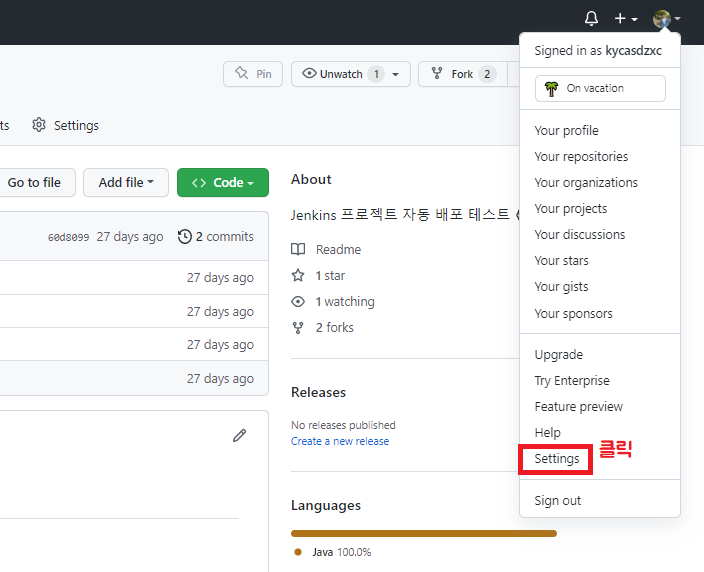Select Your sponsors menu item

[573, 314]
